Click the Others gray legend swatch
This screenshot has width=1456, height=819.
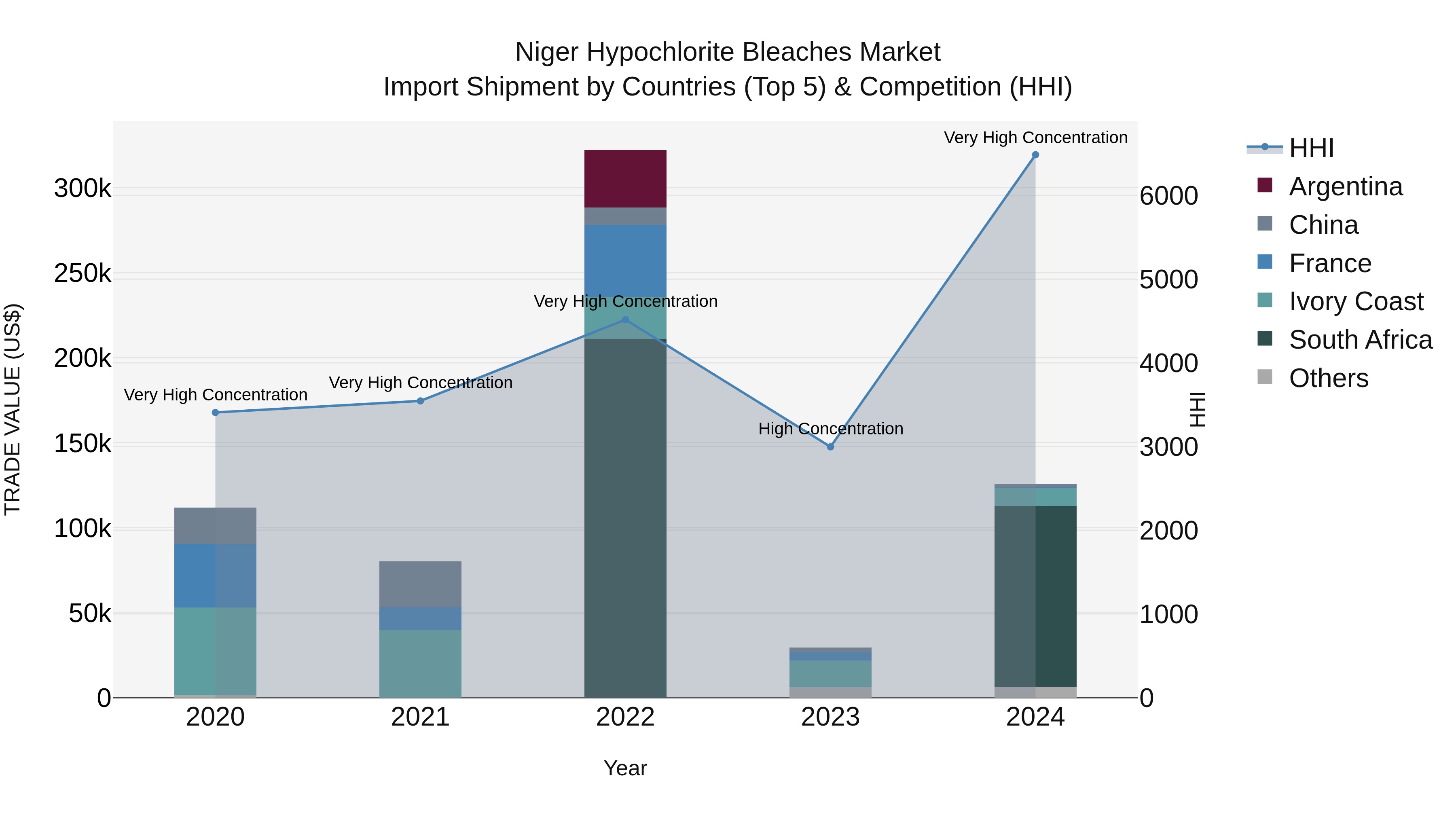[x=1265, y=377]
